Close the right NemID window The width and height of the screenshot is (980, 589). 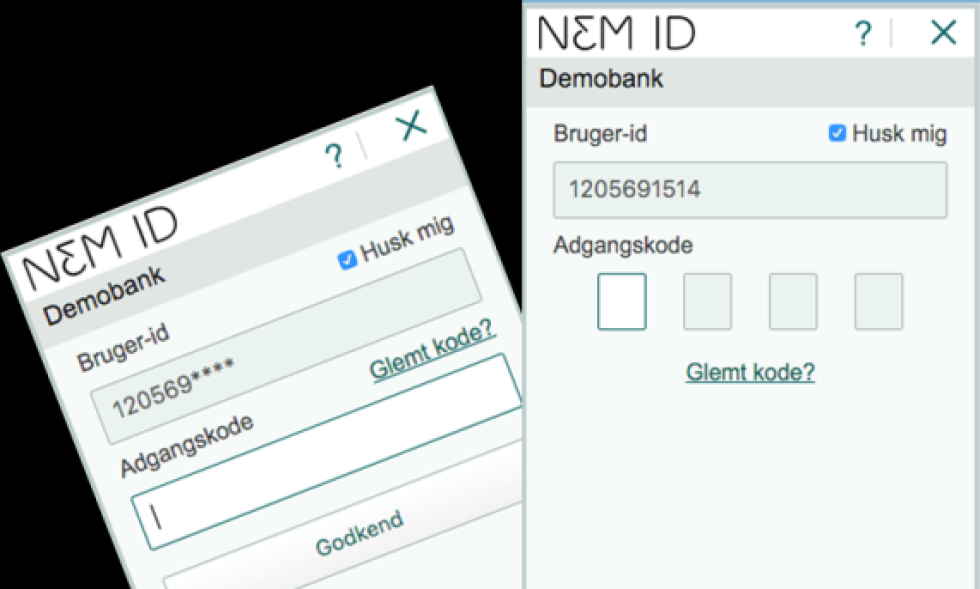point(943,32)
